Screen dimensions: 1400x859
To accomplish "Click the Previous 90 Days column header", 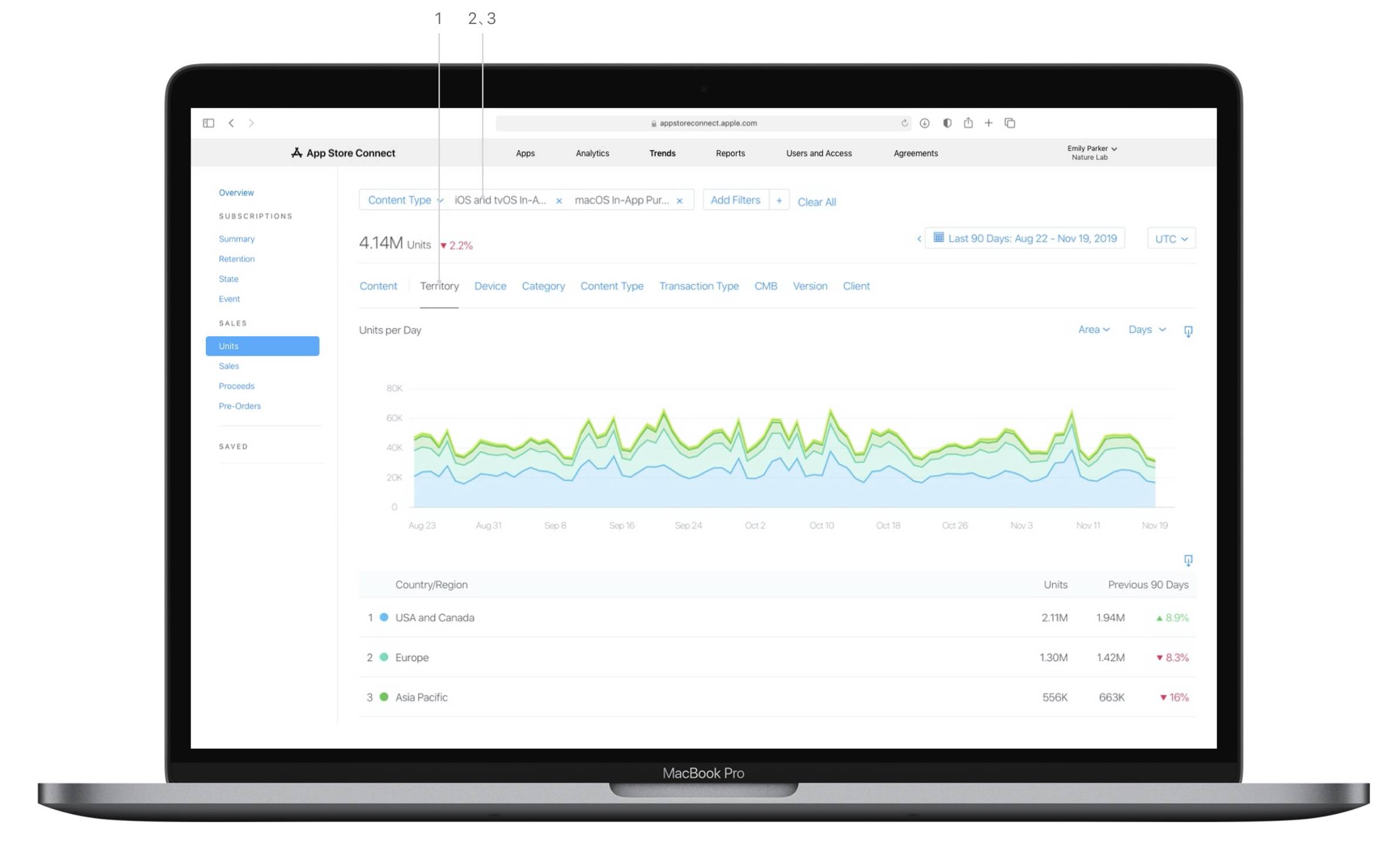I will coord(1148,585).
